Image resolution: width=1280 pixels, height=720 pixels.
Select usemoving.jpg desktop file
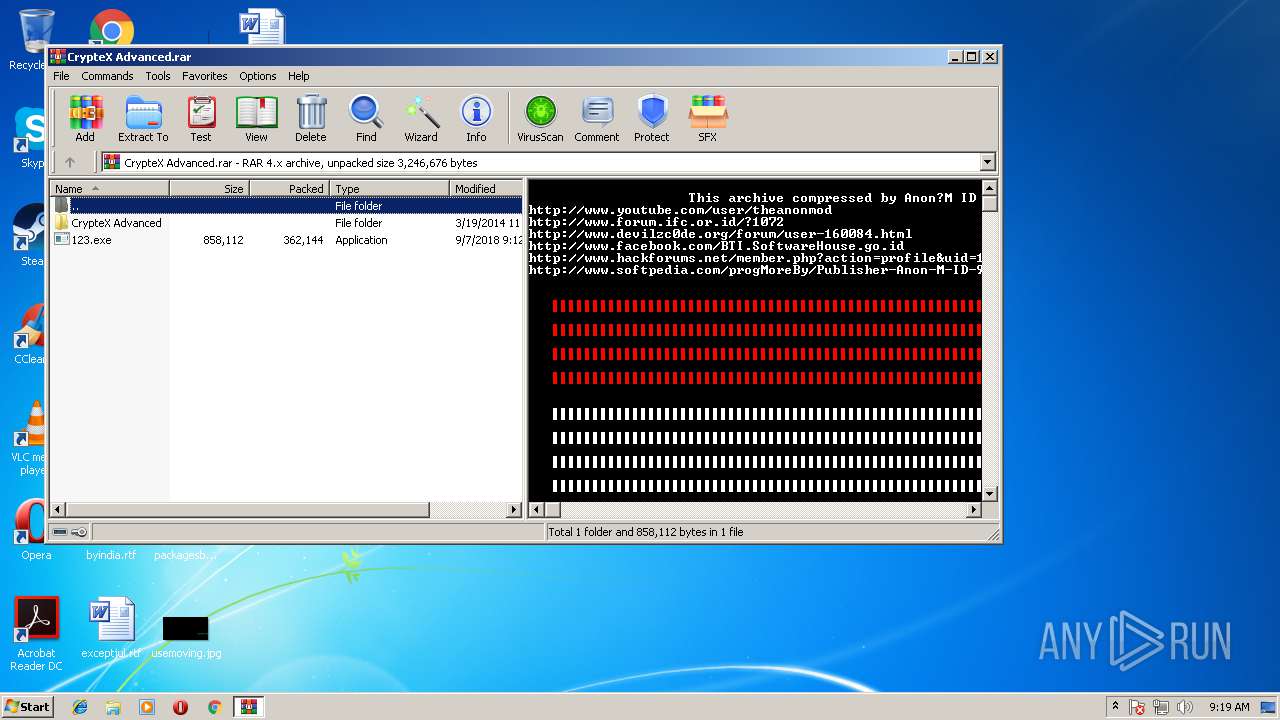click(186, 636)
